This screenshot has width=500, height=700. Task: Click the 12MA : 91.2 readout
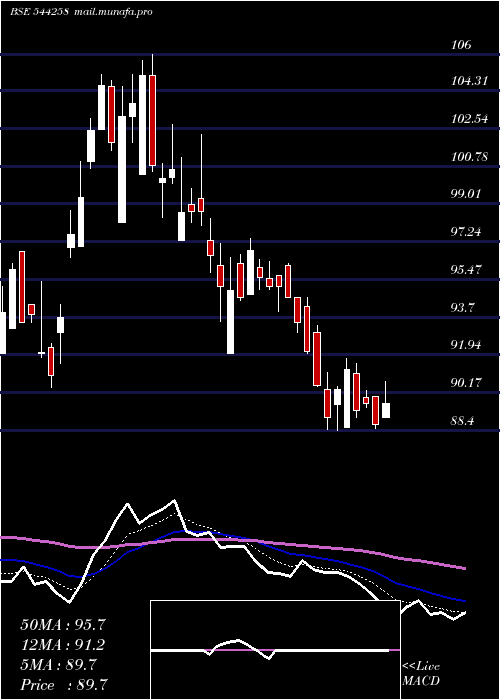click(63, 645)
